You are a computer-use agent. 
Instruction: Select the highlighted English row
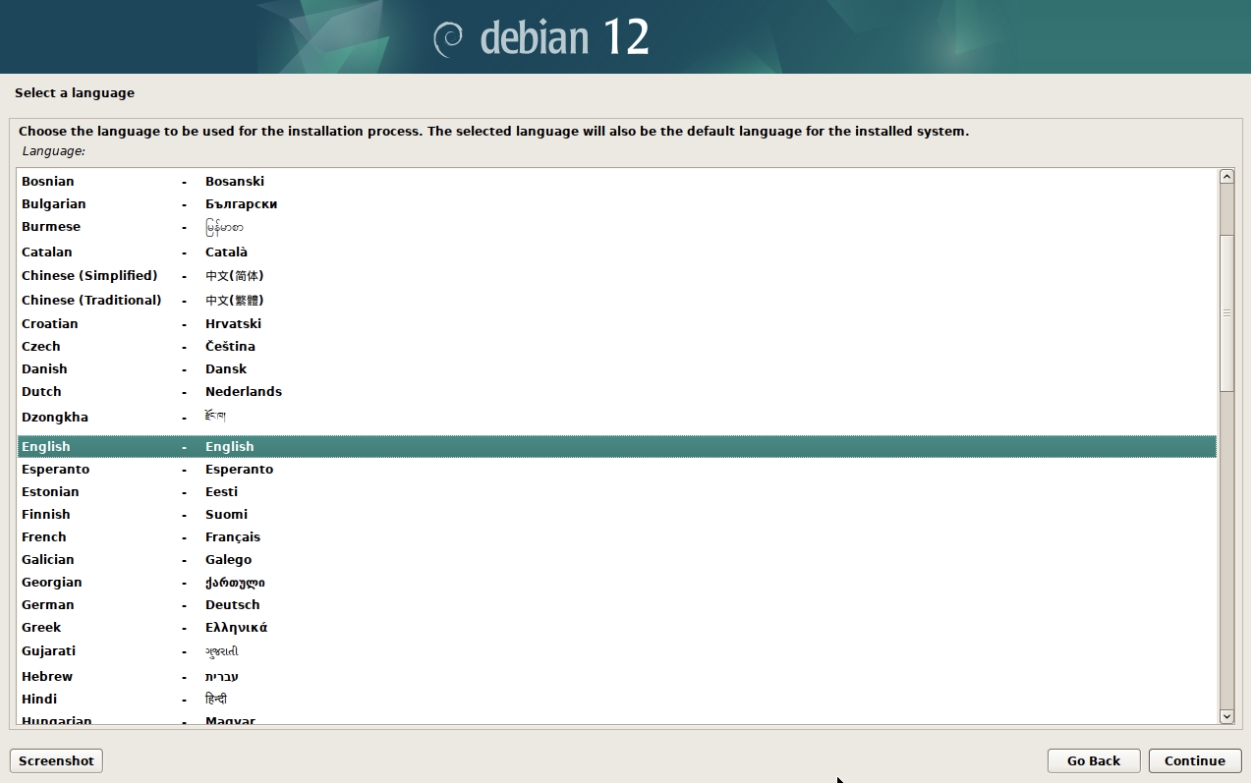point(617,447)
